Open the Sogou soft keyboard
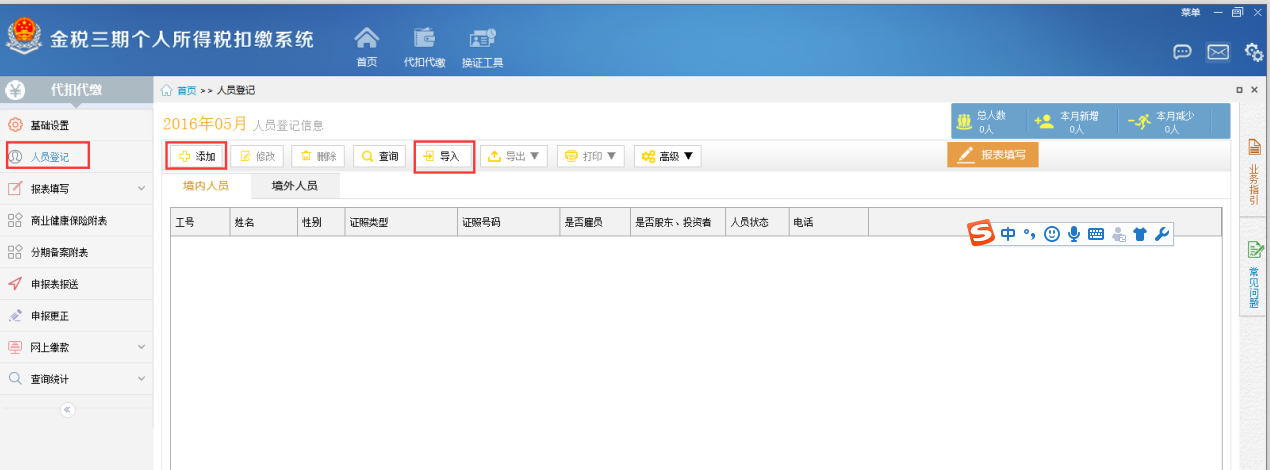1270x470 pixels. pyautogui.click(x=1096, y=234)
